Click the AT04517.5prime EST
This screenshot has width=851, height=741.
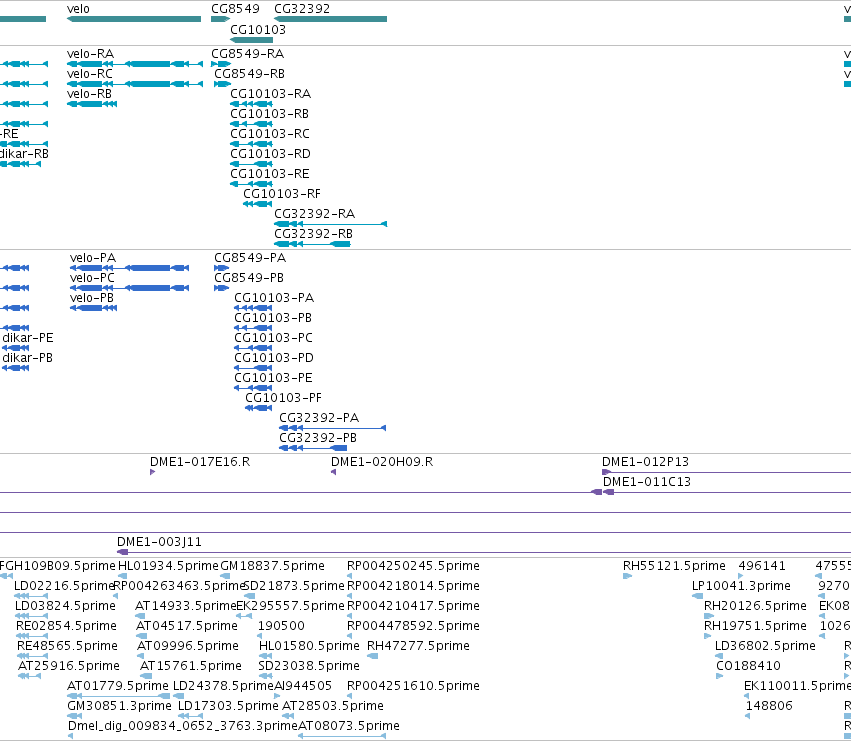coord(141,636)
